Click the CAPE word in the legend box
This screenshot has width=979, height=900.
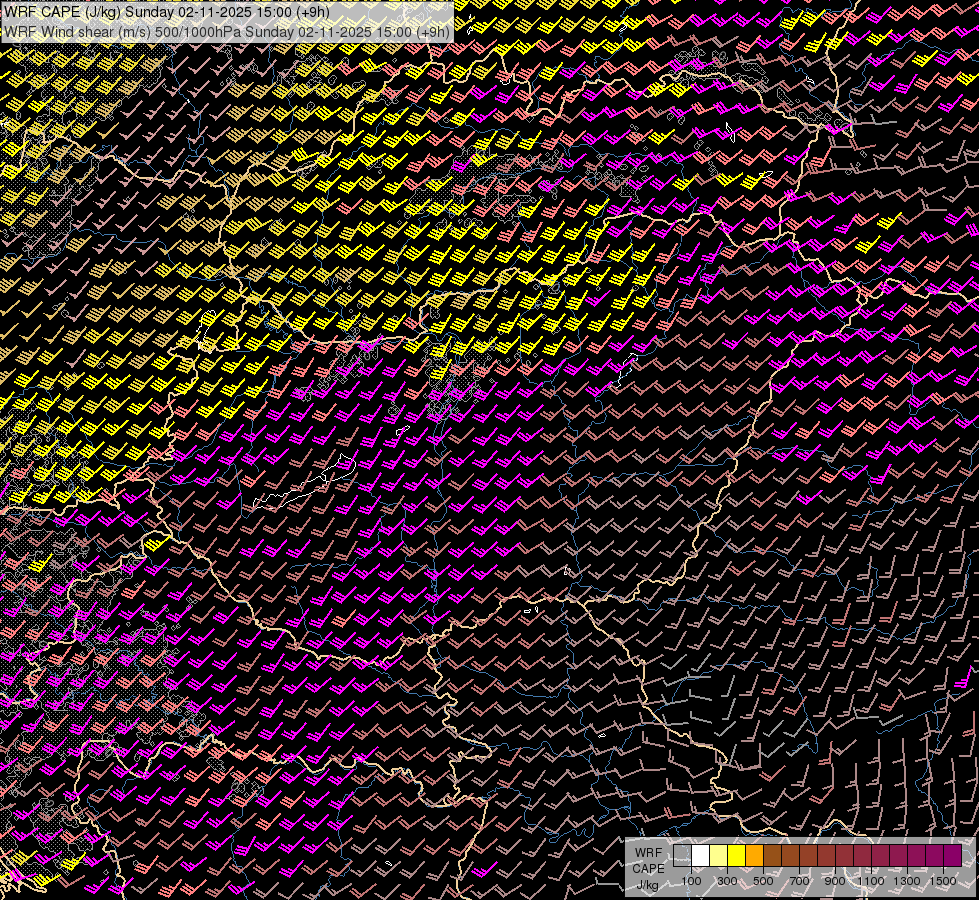point(648,869)
